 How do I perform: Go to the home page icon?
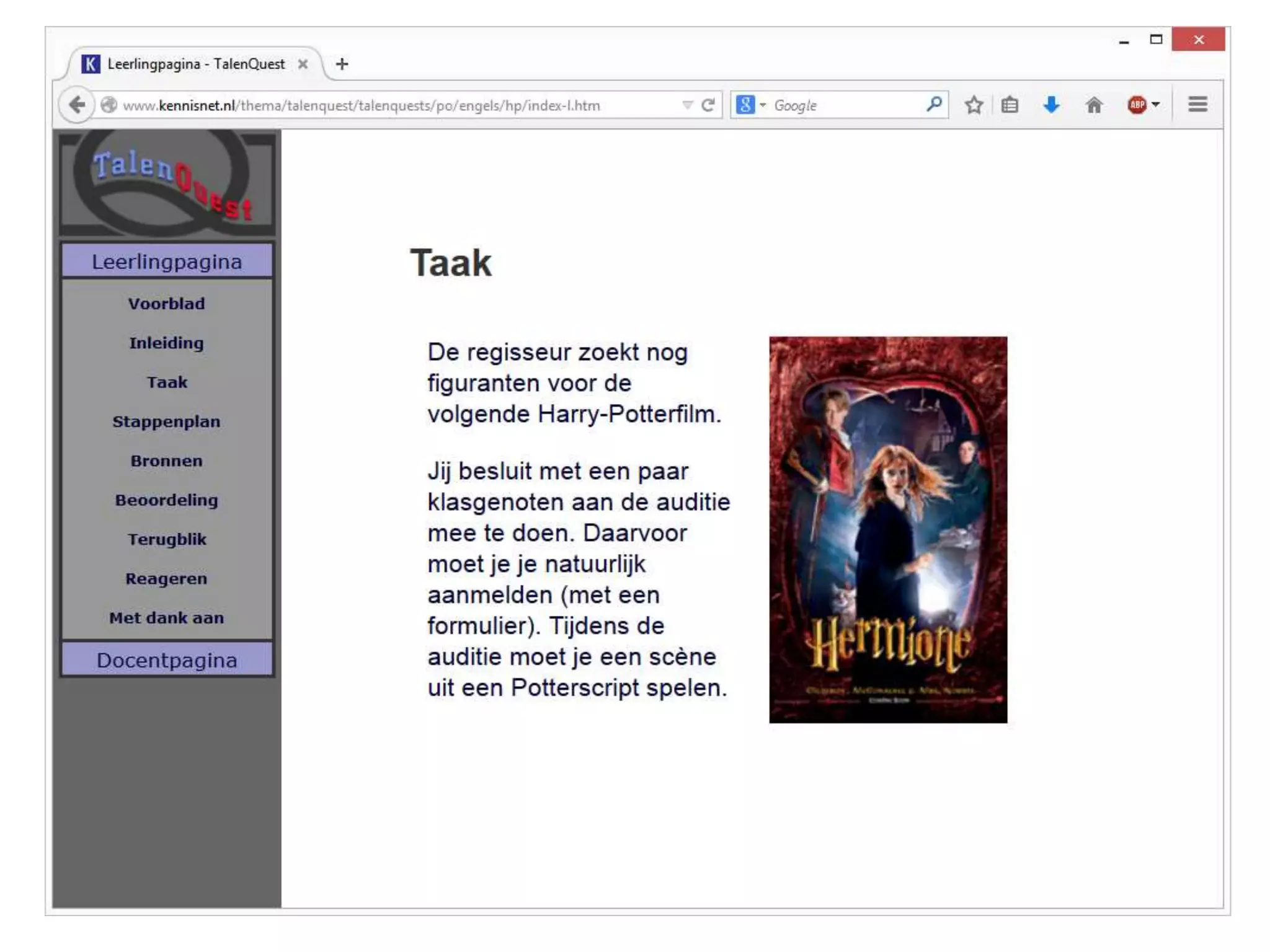click(1094, 105)
